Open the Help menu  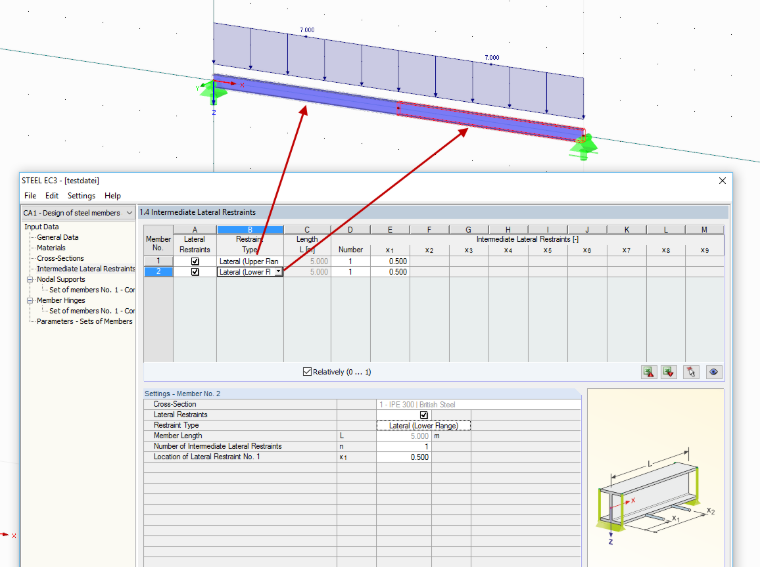click(x=112, y=196)
